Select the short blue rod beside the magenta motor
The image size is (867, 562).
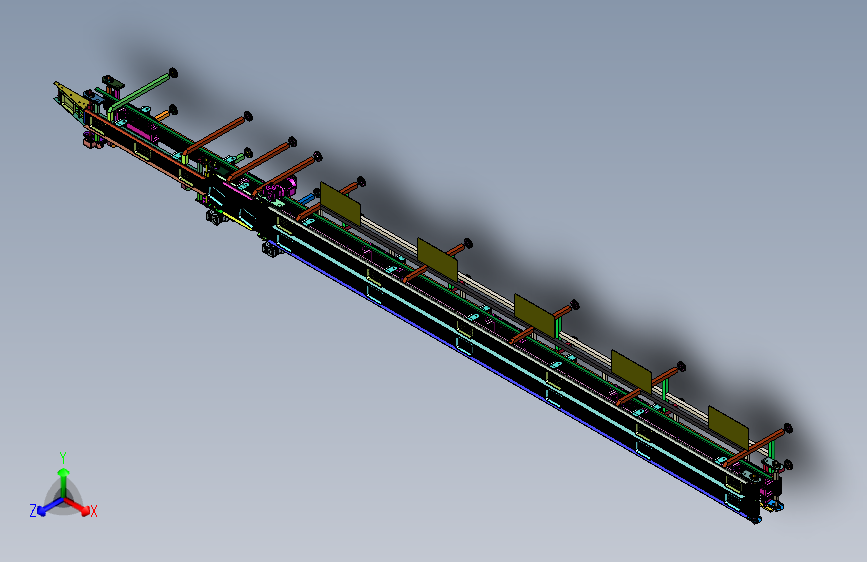(x=307, y=197)
